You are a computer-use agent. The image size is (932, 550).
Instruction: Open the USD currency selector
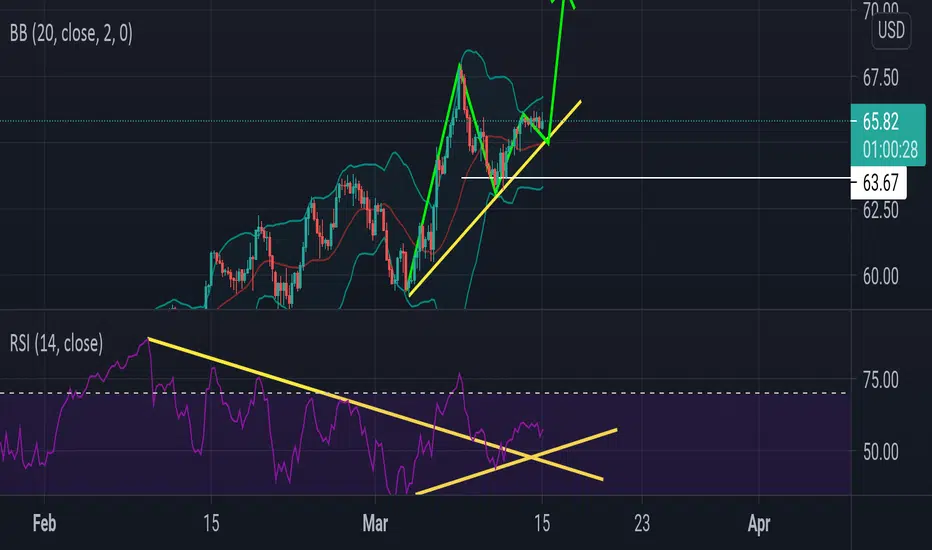tap(891, 30)
